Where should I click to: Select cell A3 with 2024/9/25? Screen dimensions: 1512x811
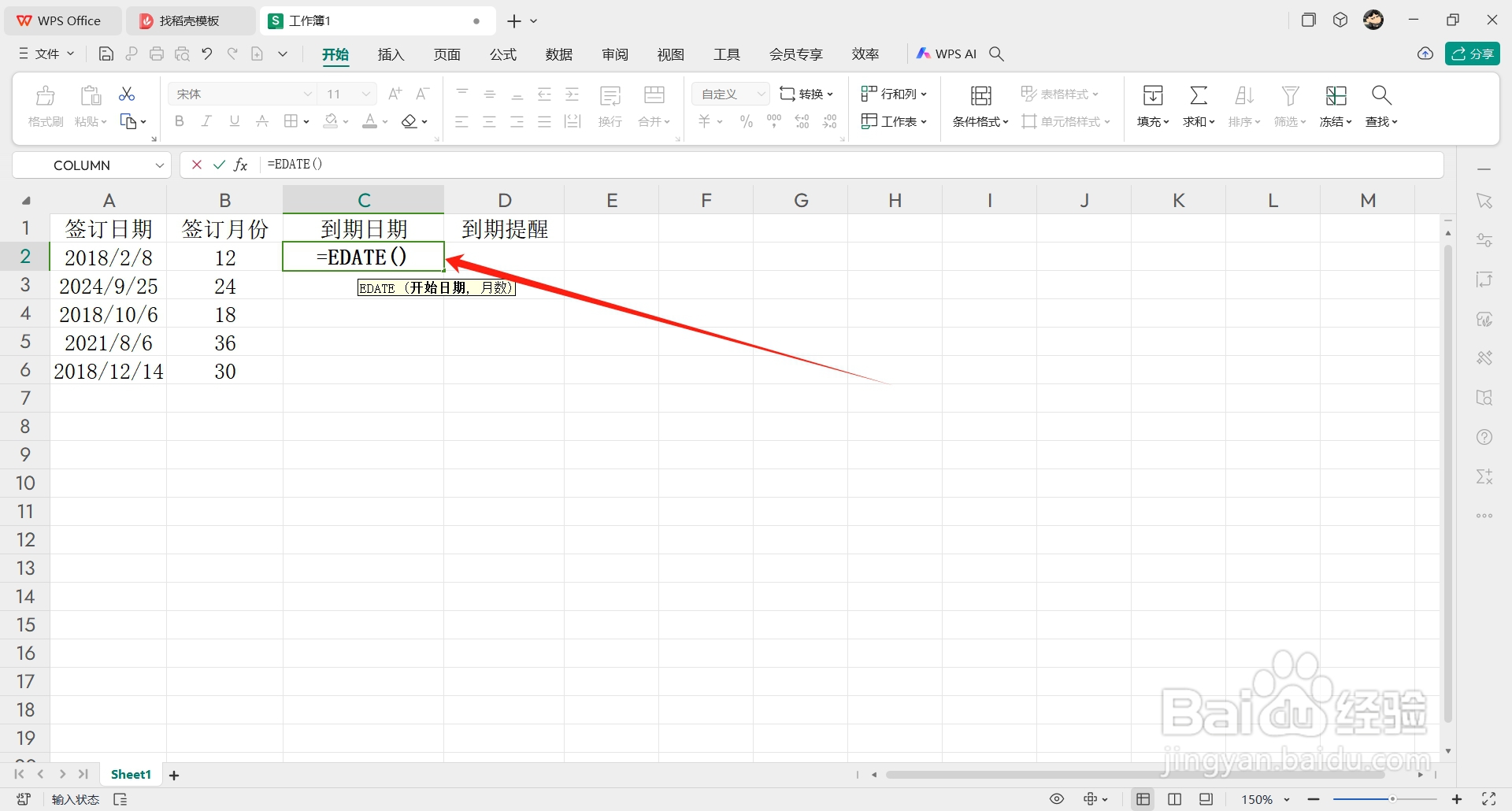click(x=109, y=286)
